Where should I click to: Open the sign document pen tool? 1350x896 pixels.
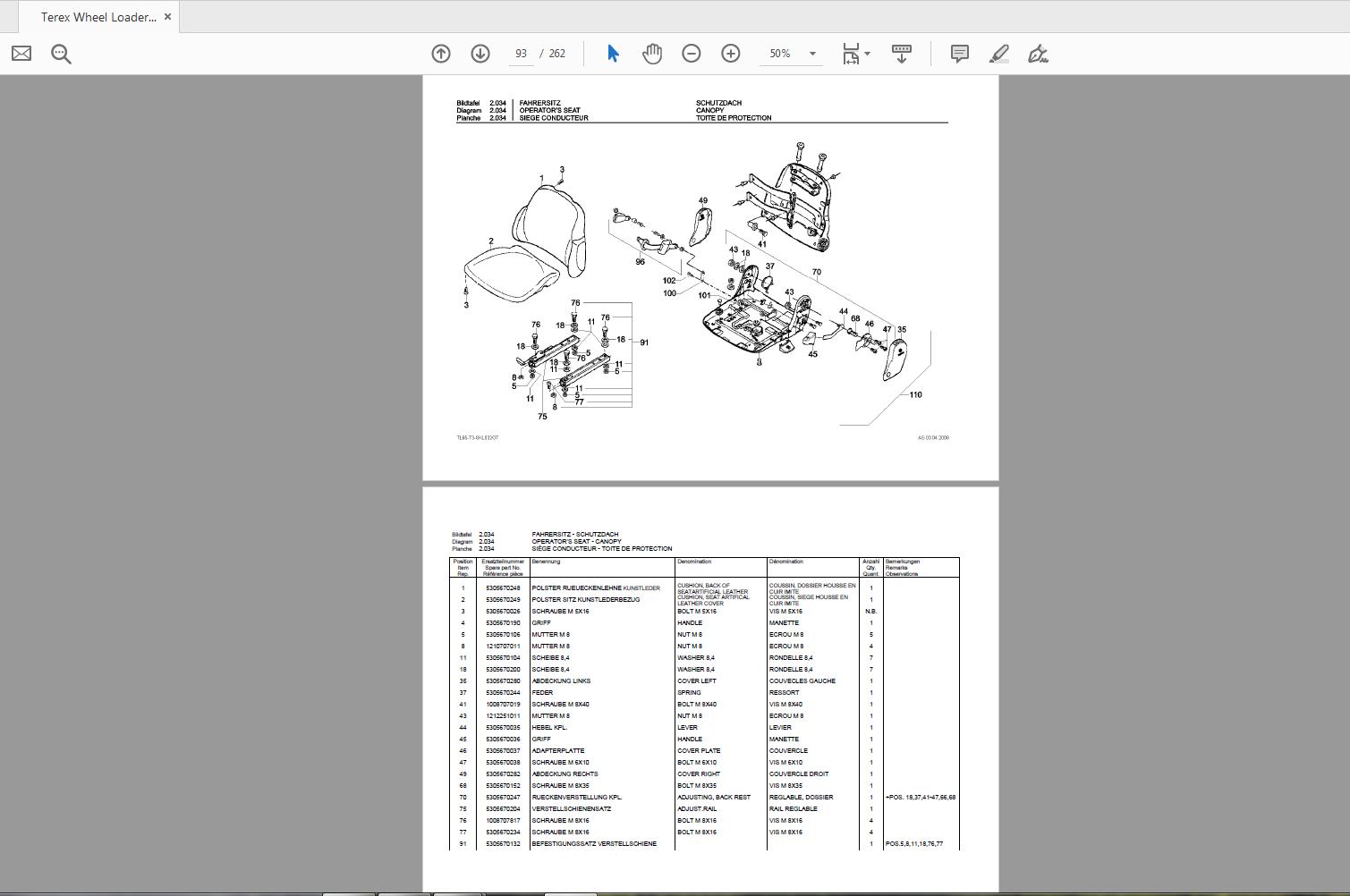(1039, 54)
